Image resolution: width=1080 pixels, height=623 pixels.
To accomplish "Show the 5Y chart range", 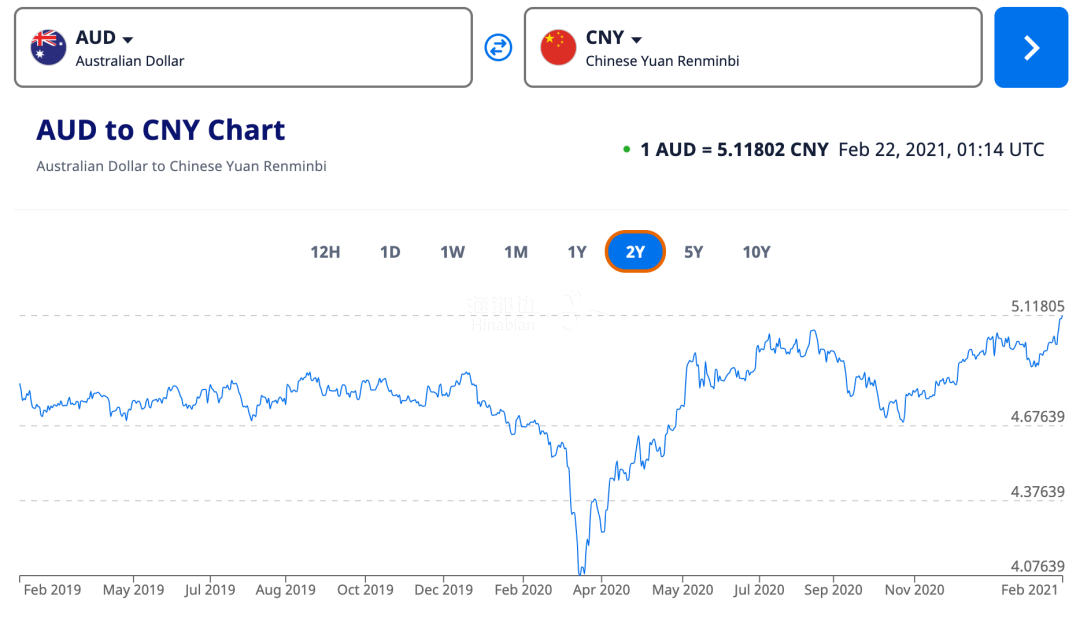I will (694, 252).
